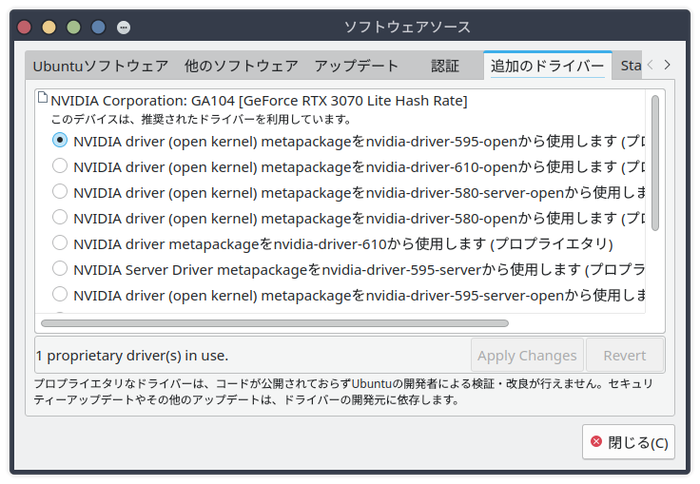
Task: Click the horizontal scrollbar of driver list
Action: pyautogui.click(x=275, y=323)
